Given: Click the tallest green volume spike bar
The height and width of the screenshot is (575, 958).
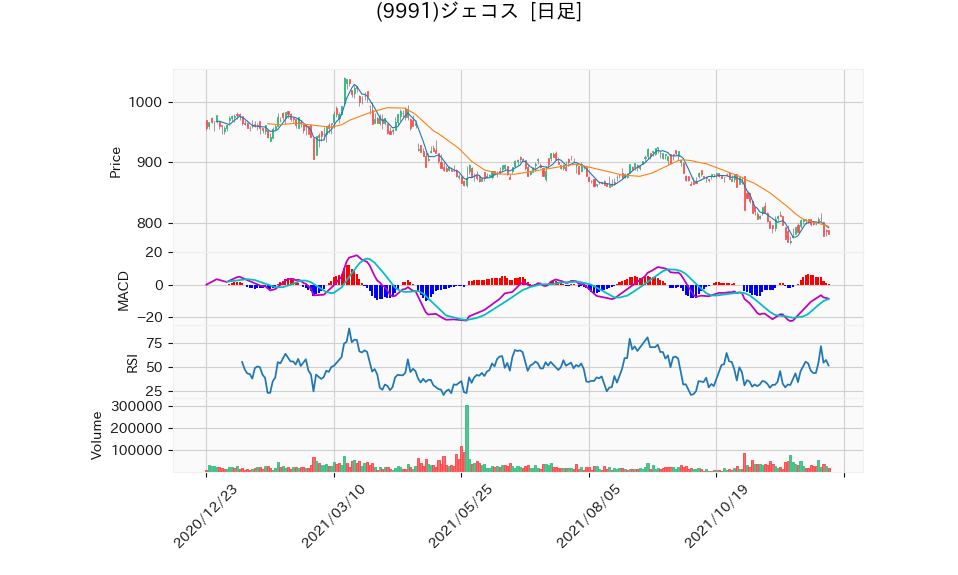Looking at the screenshot, I should coord(467,438).
